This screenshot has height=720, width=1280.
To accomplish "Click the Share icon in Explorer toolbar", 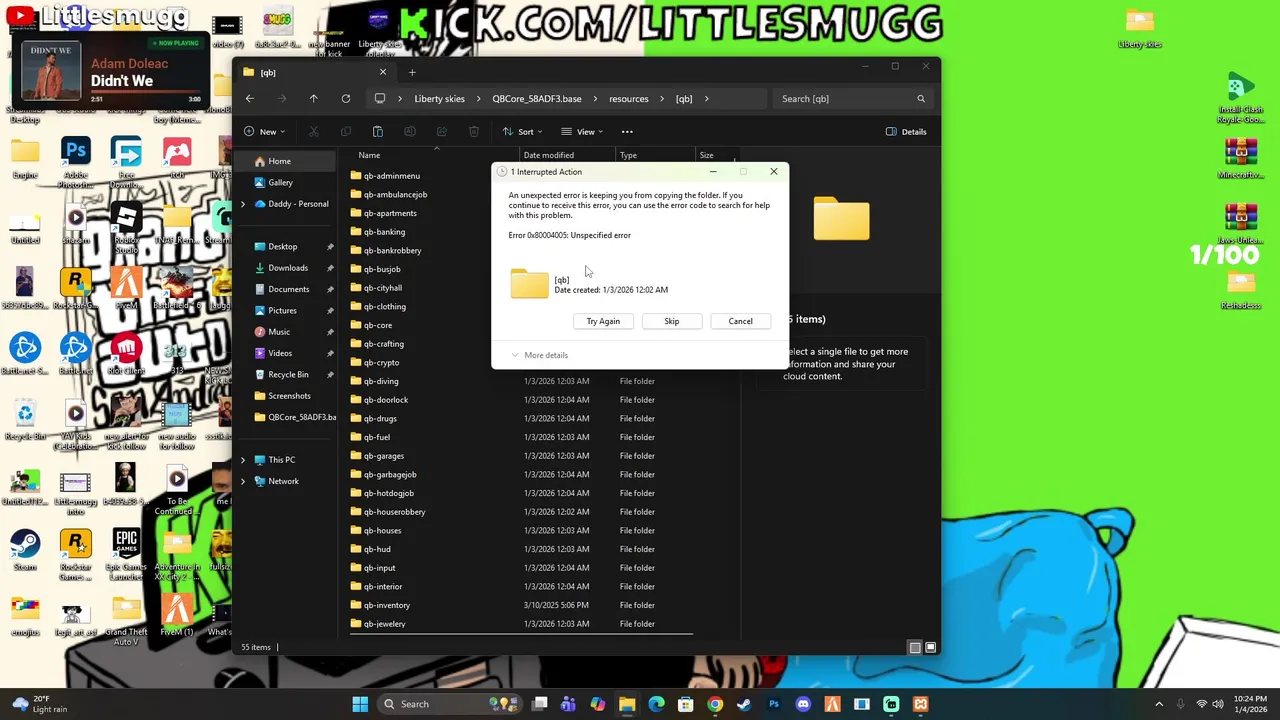I will (x=441, y=132).
